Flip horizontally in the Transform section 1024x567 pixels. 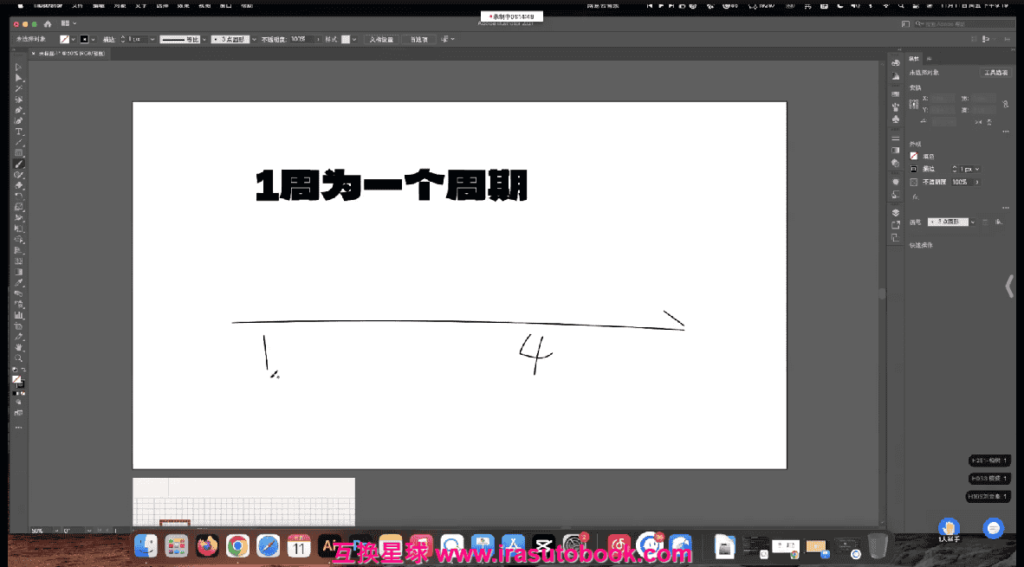tap(978, 122)
